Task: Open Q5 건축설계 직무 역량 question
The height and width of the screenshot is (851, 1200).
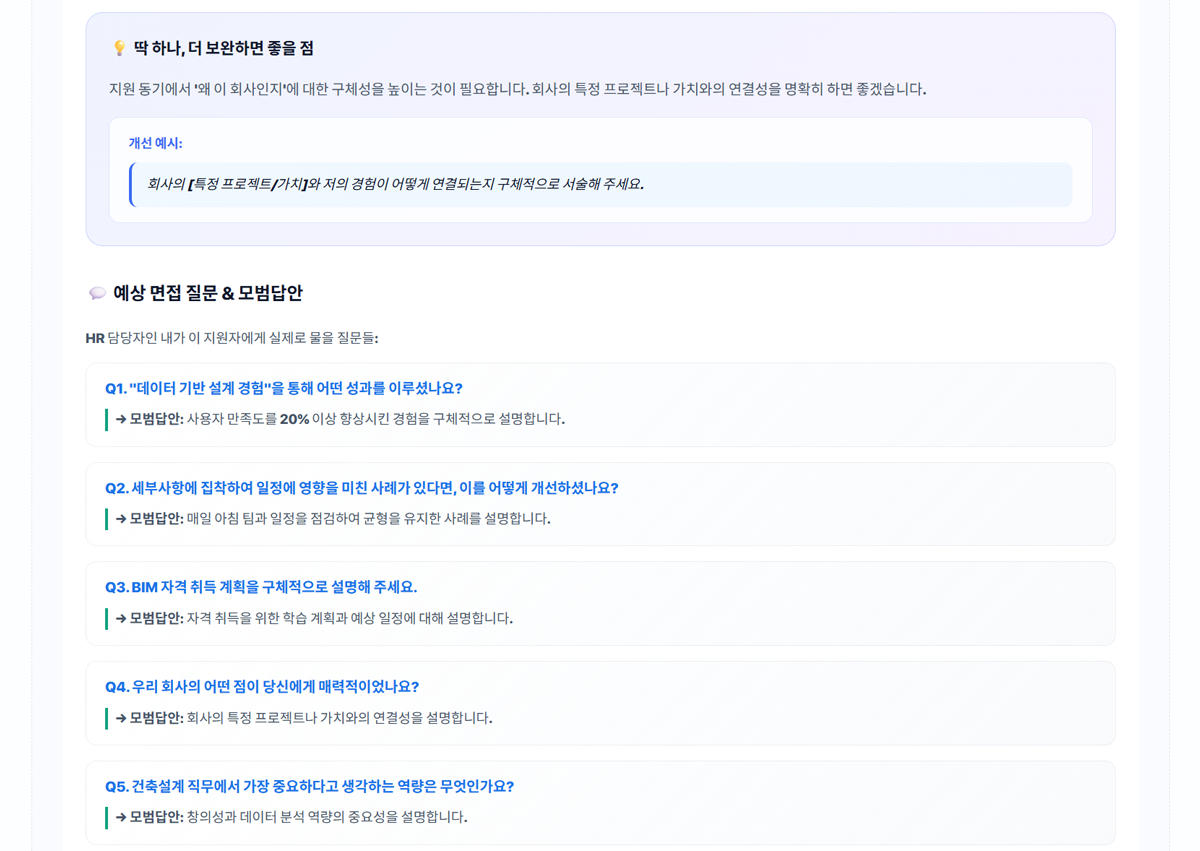Action: [x=309, y=786]
